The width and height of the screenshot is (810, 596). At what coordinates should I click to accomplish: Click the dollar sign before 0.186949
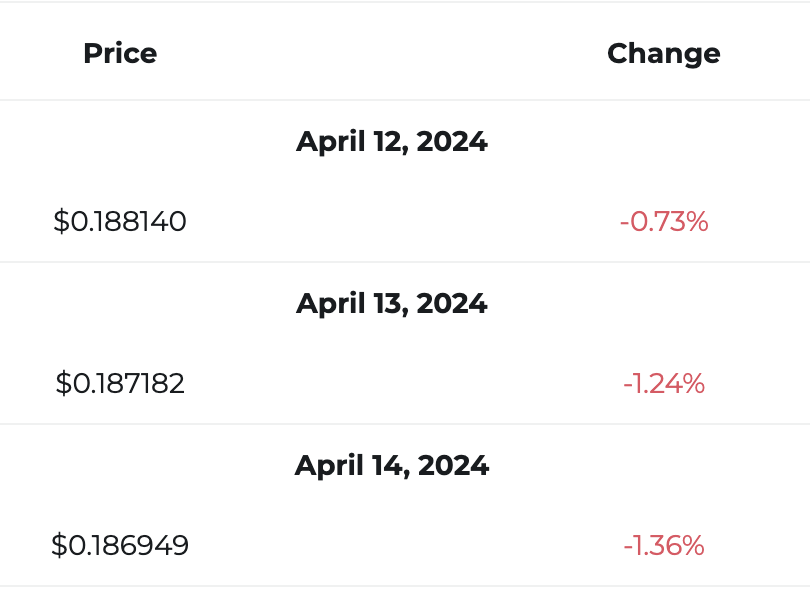pos(59,545)
